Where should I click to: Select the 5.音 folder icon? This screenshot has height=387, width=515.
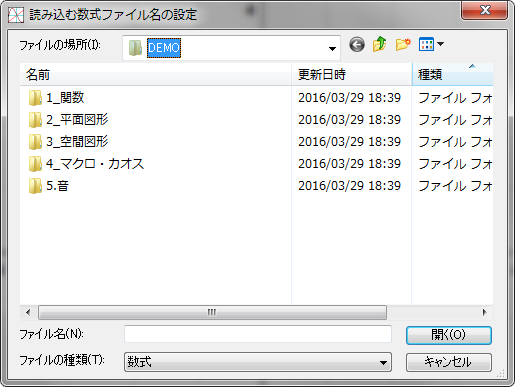coord(35,186)
